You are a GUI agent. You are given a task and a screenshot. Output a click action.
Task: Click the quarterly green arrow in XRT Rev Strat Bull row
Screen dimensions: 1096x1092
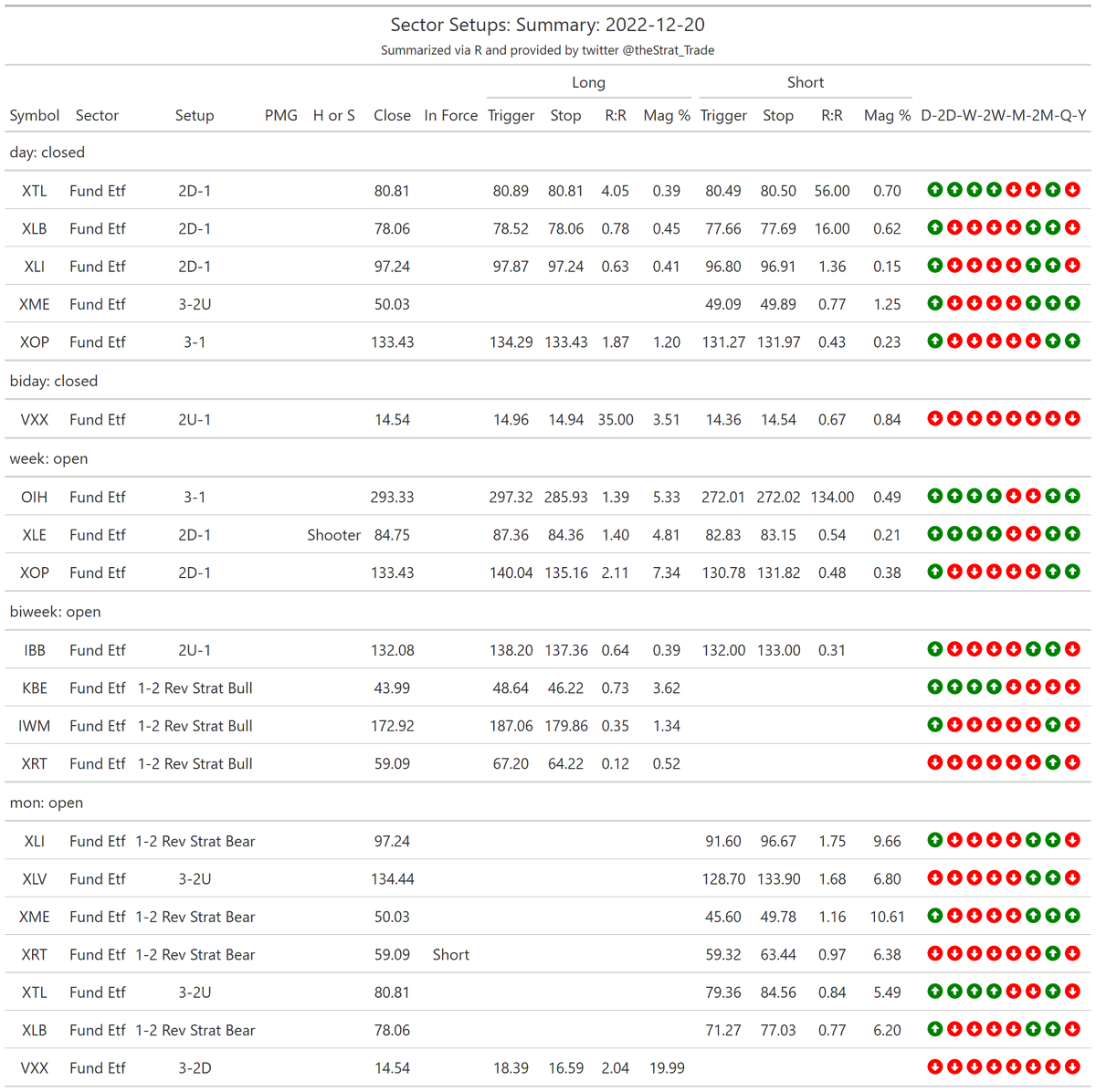coord(1053,762)
